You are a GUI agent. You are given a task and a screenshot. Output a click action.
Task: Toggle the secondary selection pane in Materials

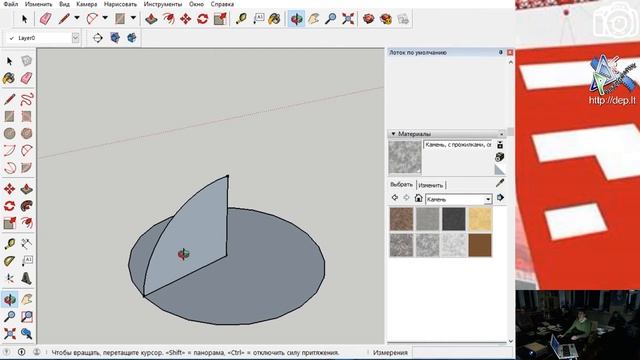pyautogui.click(x=500, y=145)
